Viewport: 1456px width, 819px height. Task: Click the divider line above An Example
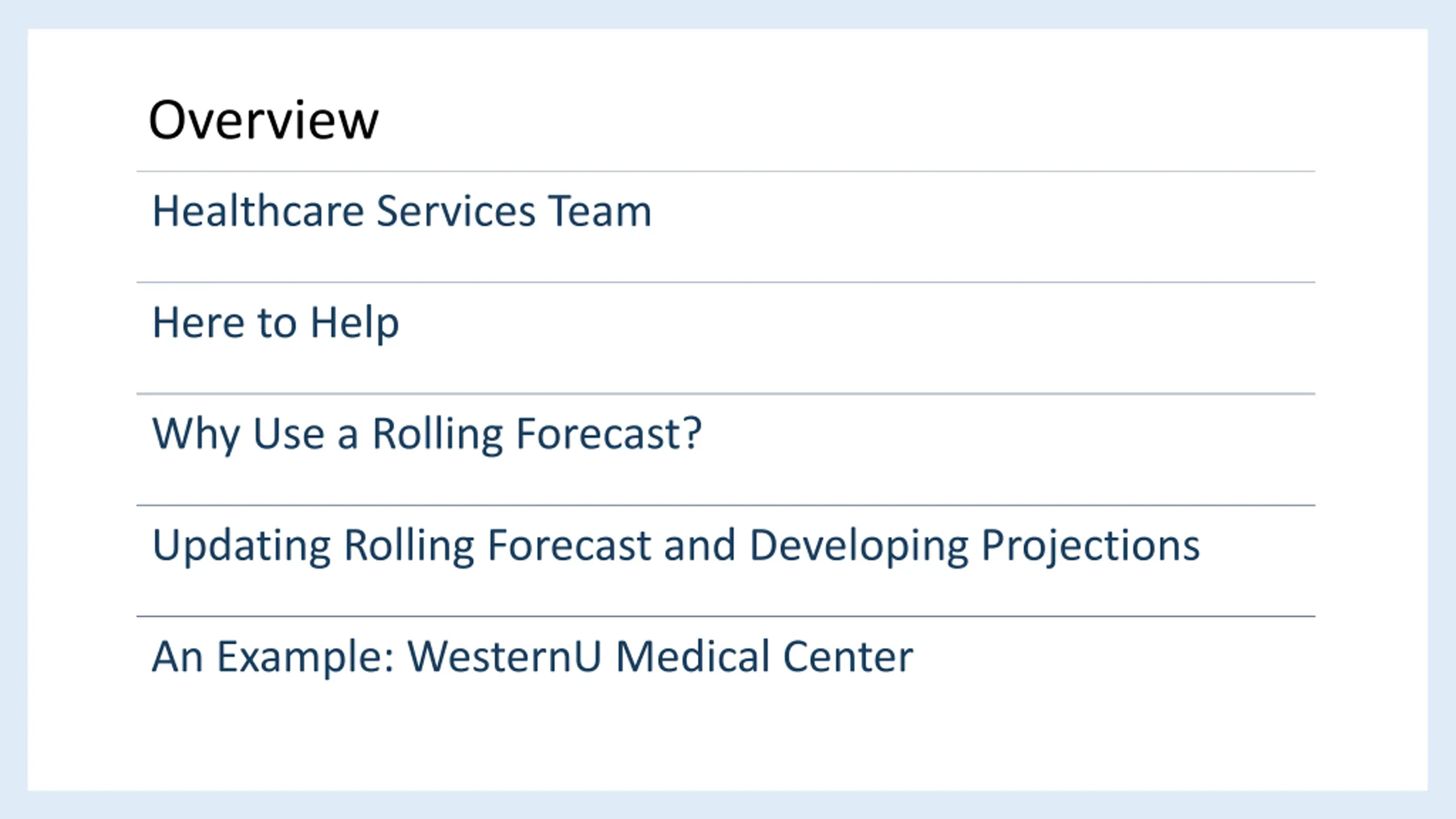[x=726, y=616]
